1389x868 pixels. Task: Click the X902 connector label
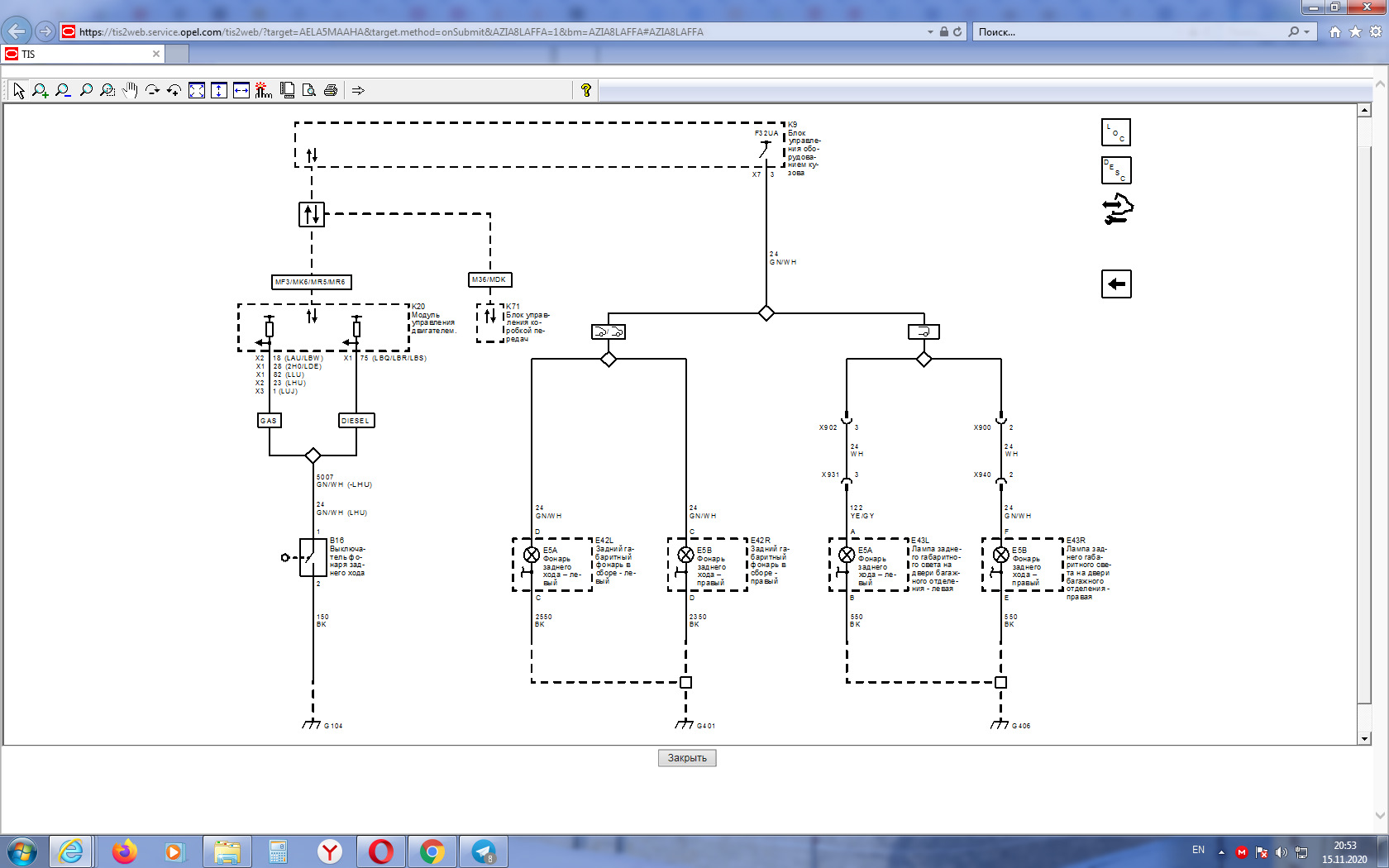(828, 427)
